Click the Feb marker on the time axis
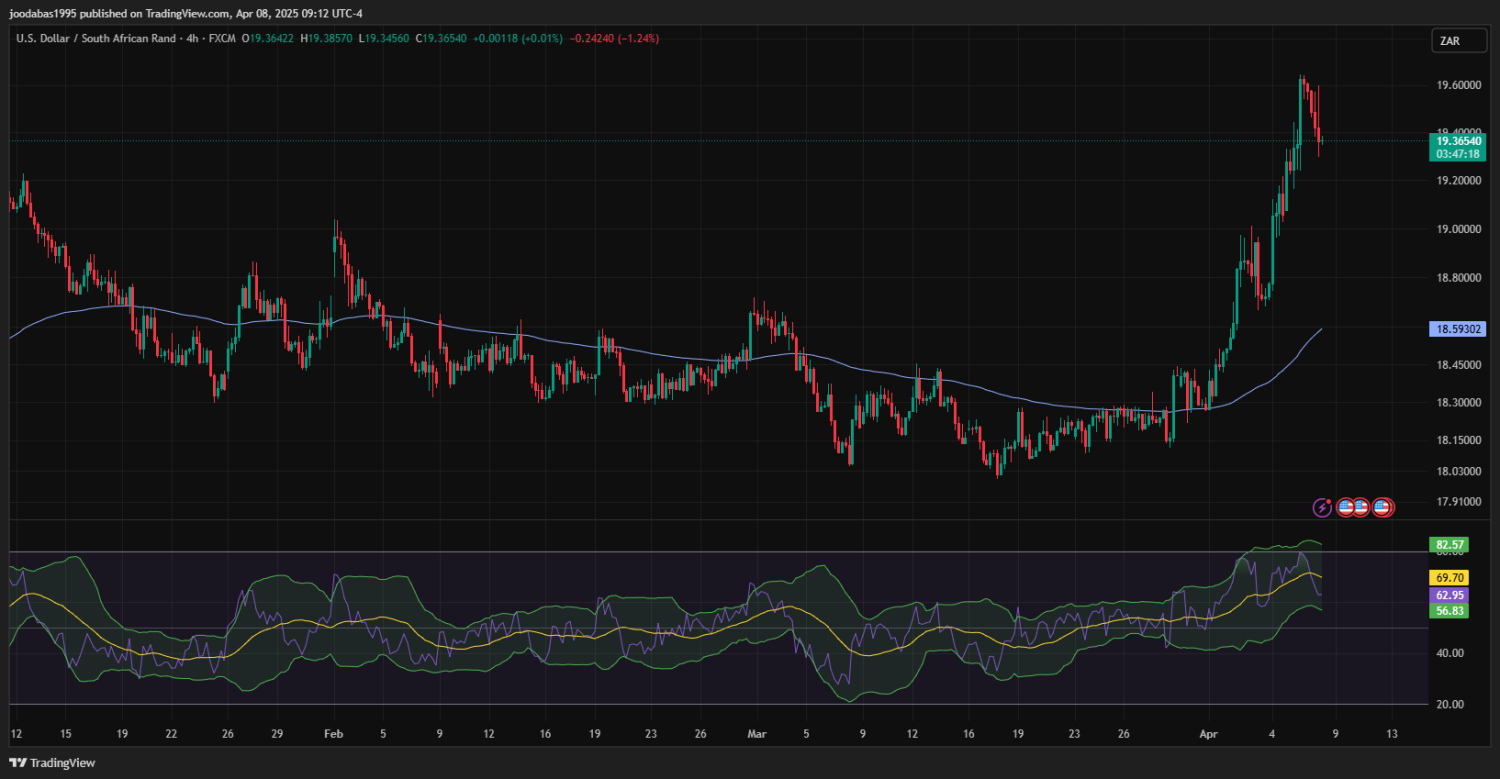Viewport: 1500px width, 779px height. click(334, 734)
